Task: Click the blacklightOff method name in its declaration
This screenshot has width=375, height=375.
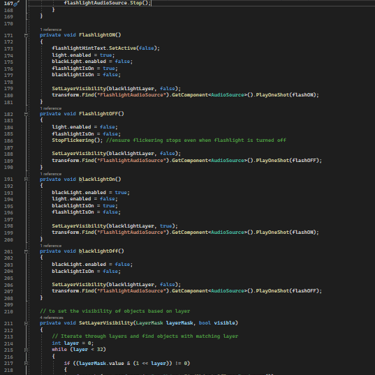Action: (x=99, y=251)
